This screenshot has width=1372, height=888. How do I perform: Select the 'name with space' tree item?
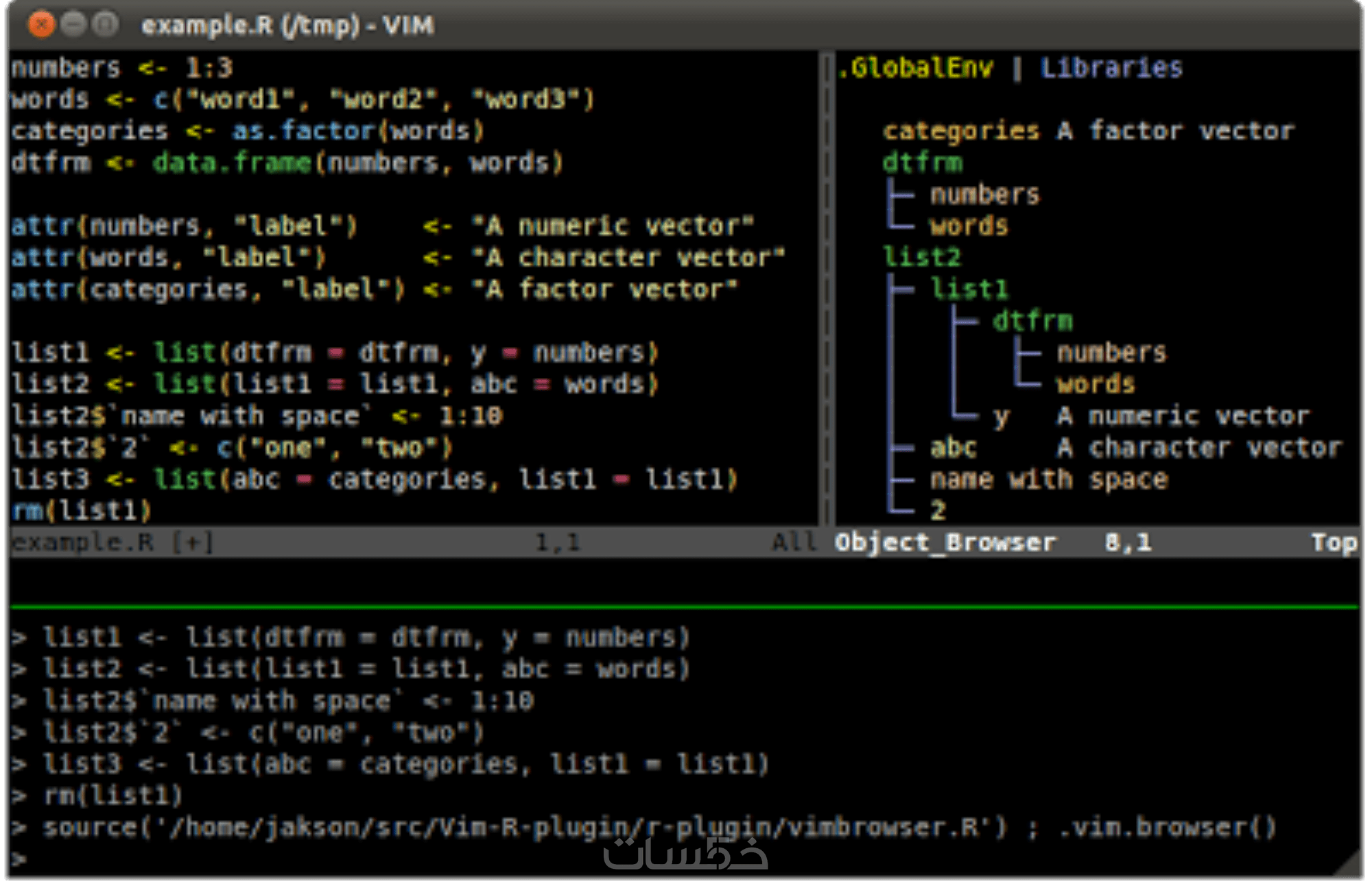(1048, 479)
